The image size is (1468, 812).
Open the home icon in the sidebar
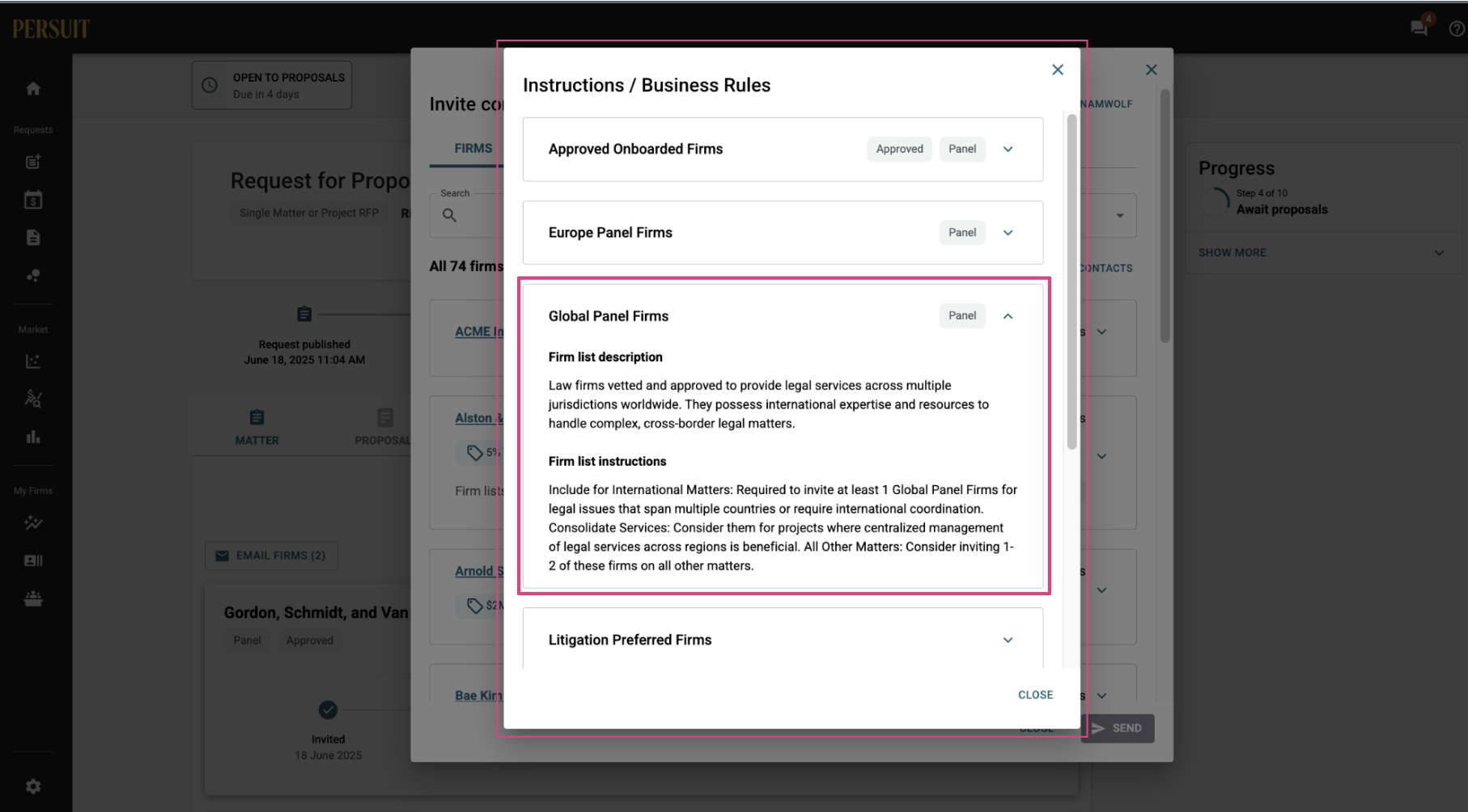(33, 89)
